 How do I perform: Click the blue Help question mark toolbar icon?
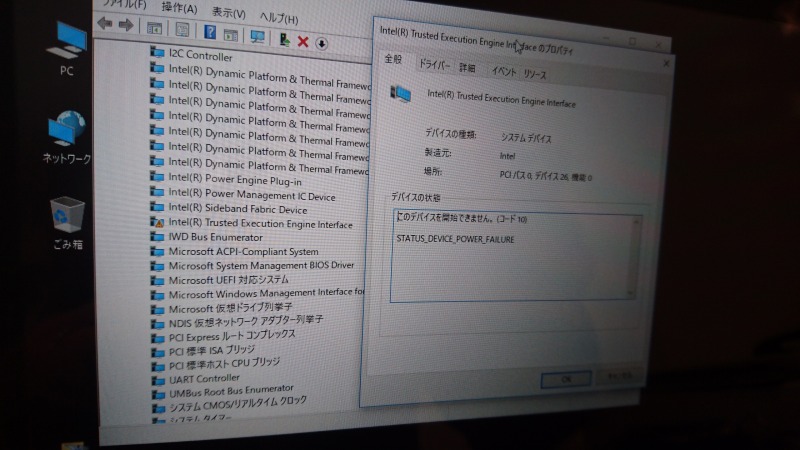[x=209, y=32]
